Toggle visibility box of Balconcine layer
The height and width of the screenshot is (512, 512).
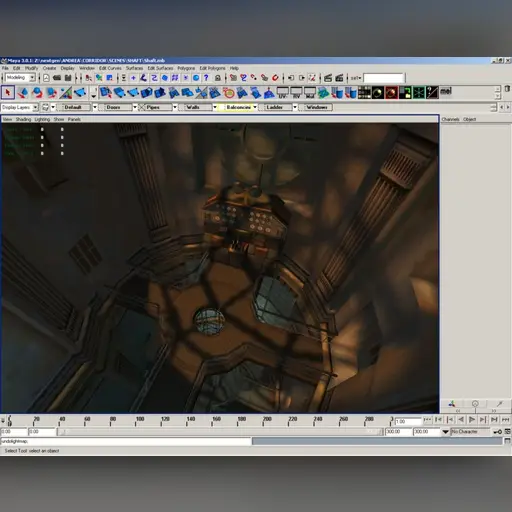pos(220,107)
